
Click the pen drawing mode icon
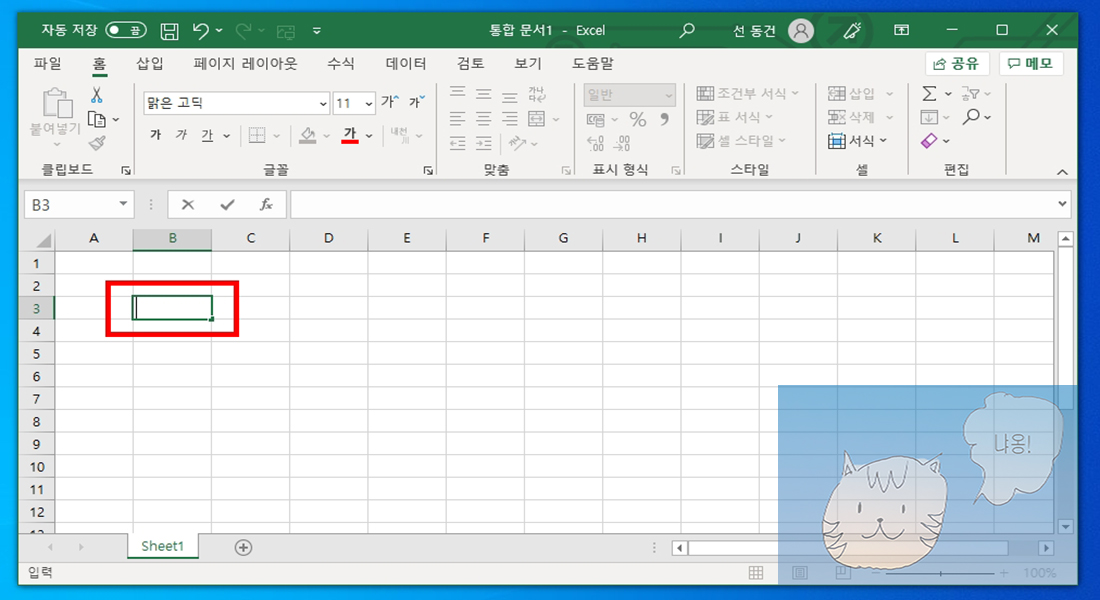(x=852, y=30)
